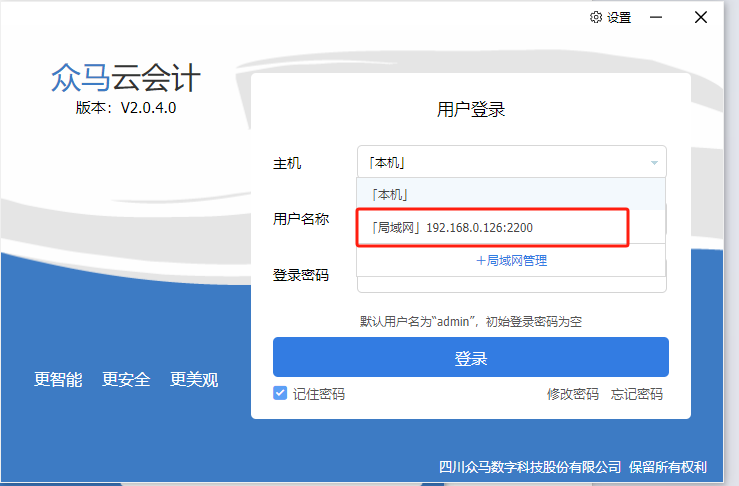Screen dimensions: 739x486
Task: Click the 登录密码 password input field
Action: [x=512, y=284]
